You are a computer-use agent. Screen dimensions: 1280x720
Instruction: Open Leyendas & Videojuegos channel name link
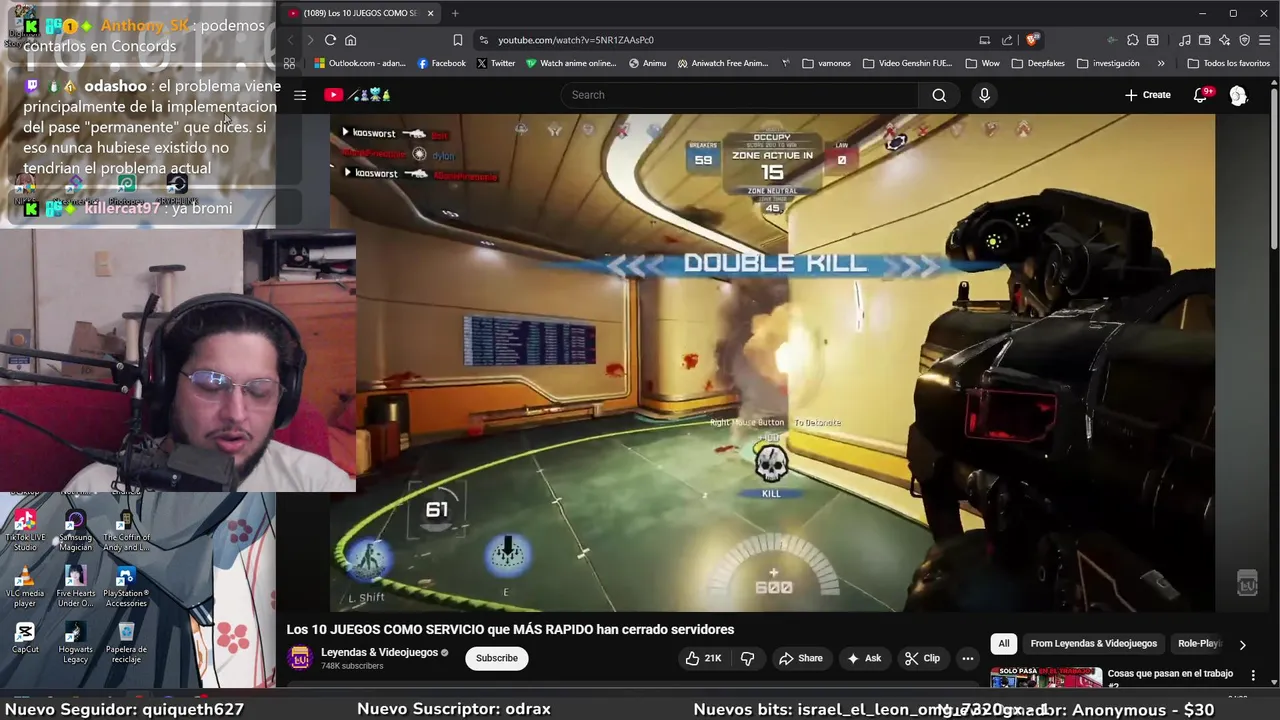click(379, 652)
